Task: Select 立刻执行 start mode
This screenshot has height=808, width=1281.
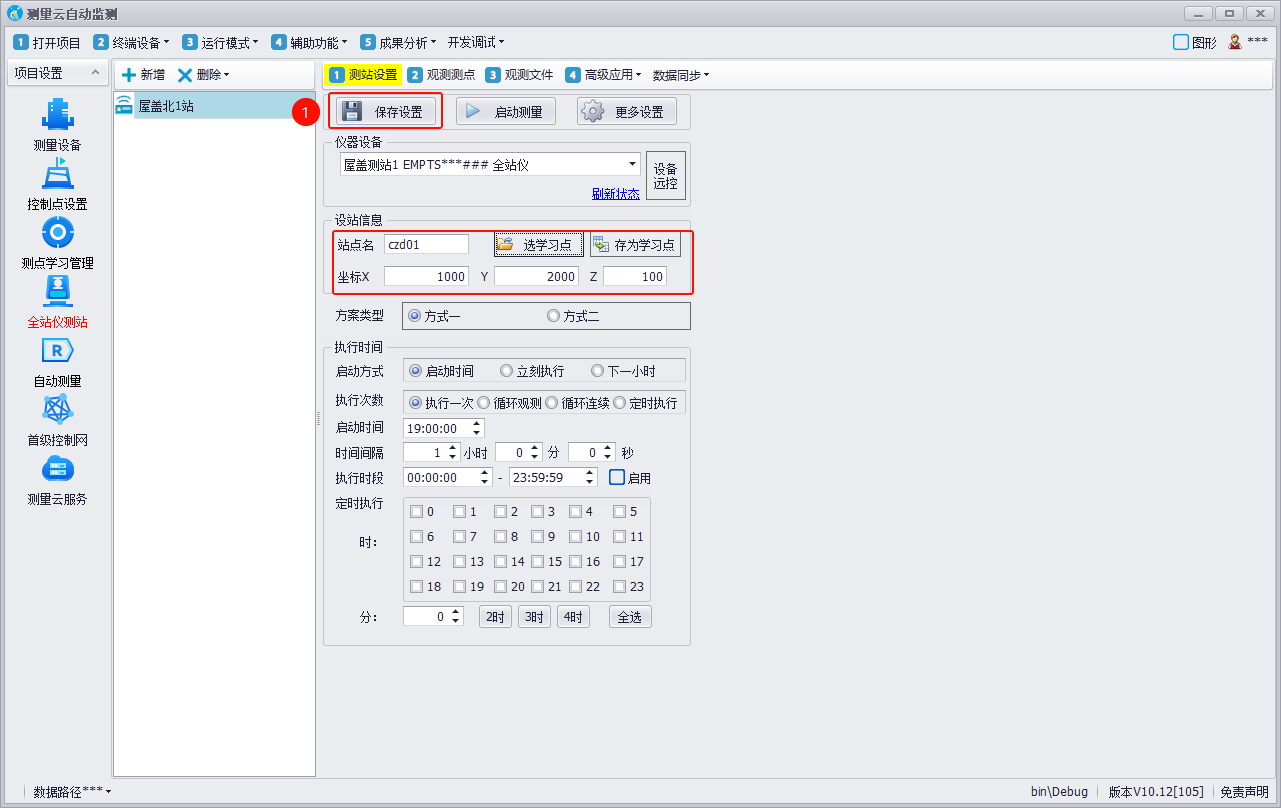Action: point(506,371)
